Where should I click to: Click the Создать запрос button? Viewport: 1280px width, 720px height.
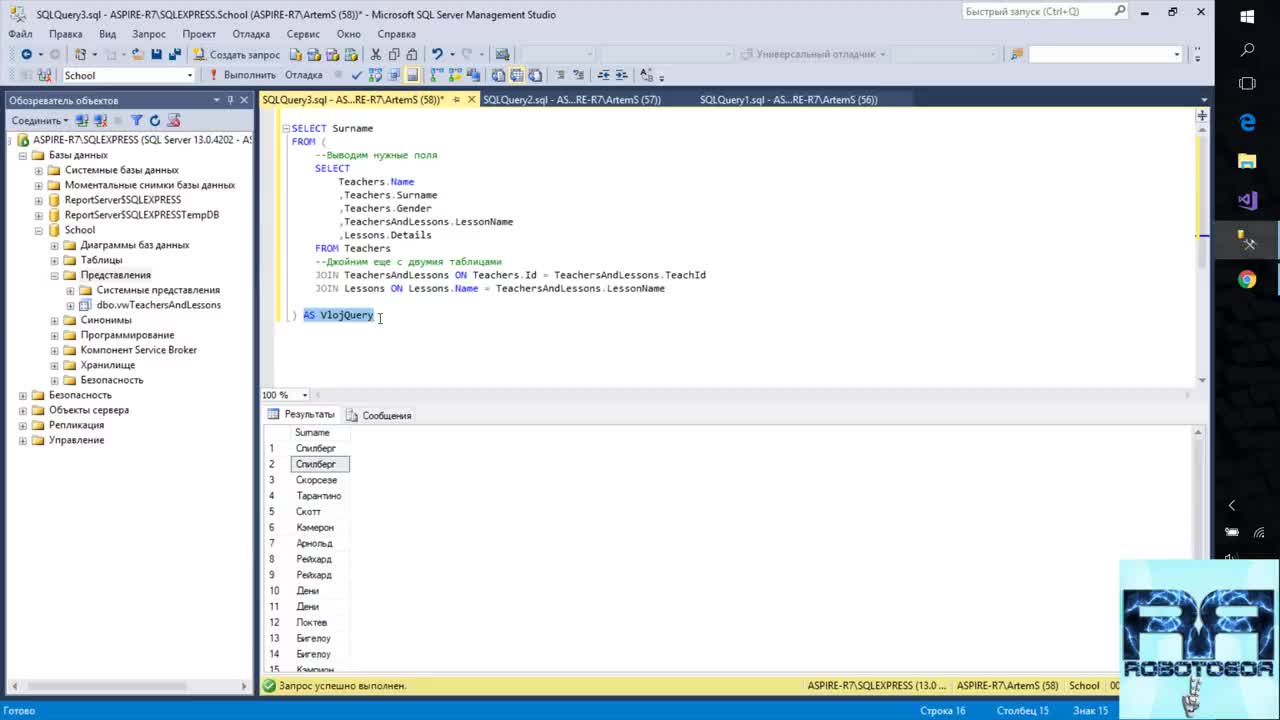[237, 54]
